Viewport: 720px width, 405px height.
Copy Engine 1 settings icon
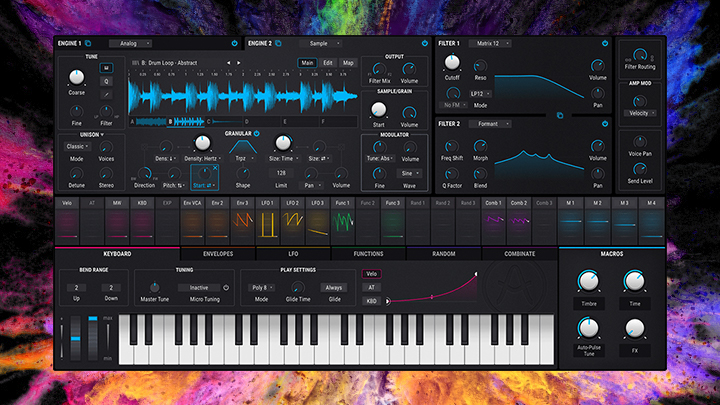click(x=88, y=44)
